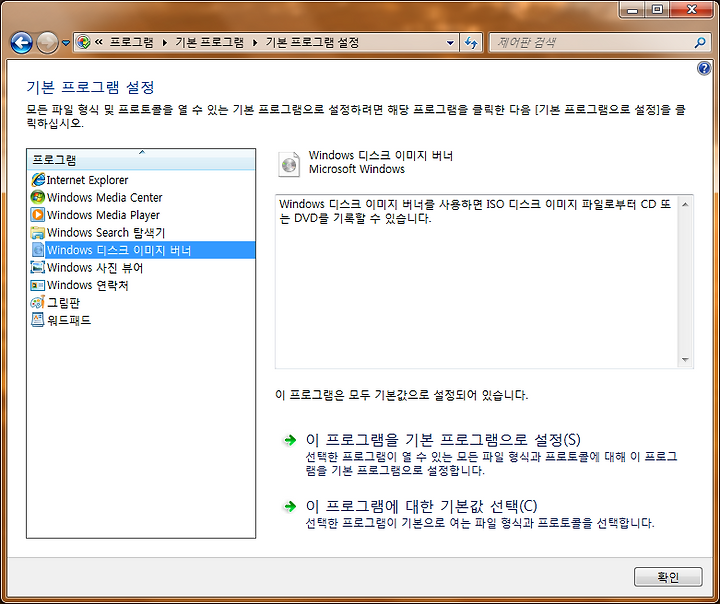Open help via the question mark icon
The width and height of the screenshot is (720, 604).
704,68
